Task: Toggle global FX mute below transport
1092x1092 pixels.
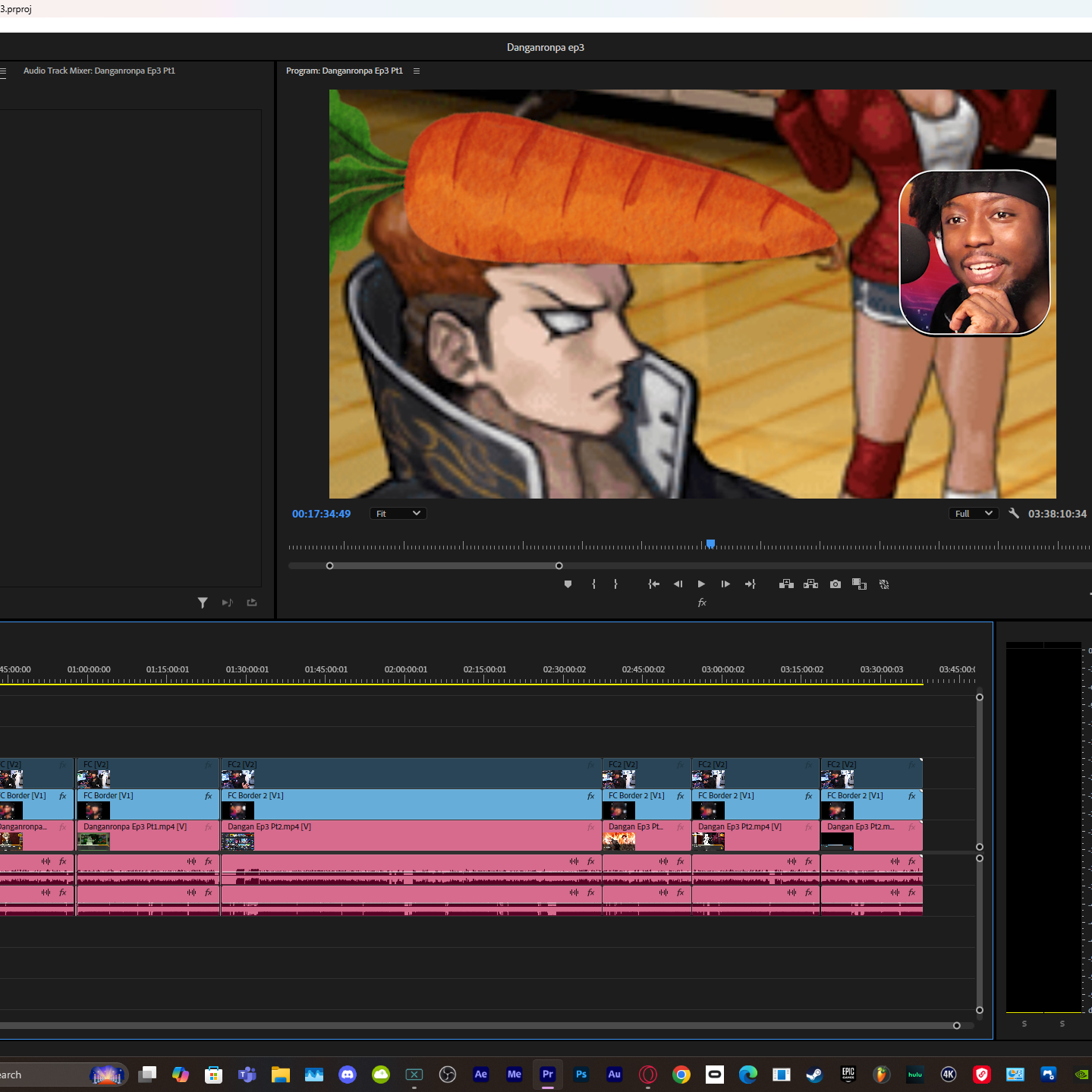Action: (702, 603)
